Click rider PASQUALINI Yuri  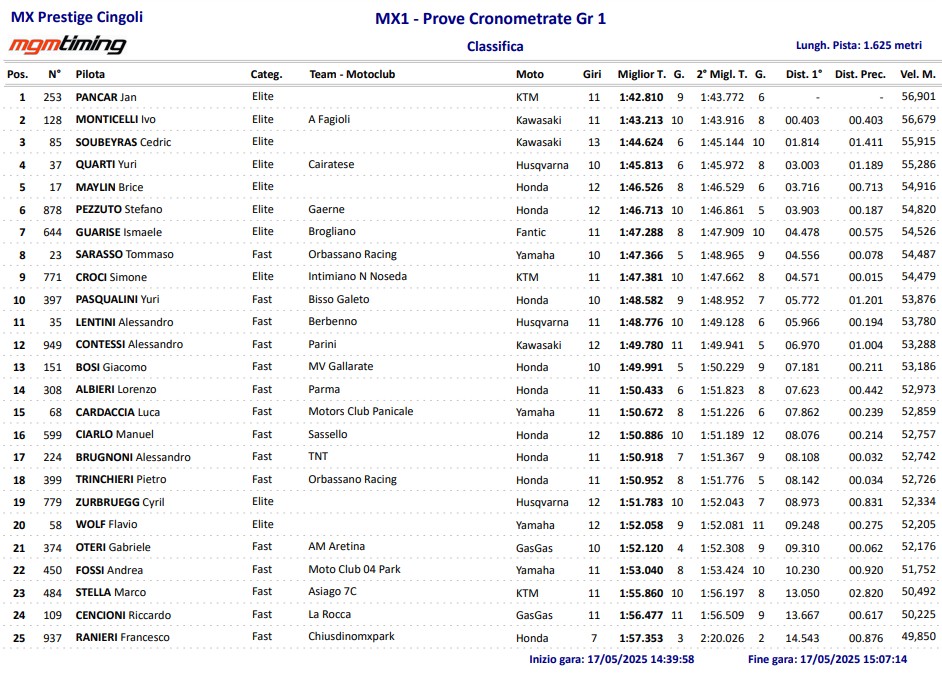[x=117, y=300]
